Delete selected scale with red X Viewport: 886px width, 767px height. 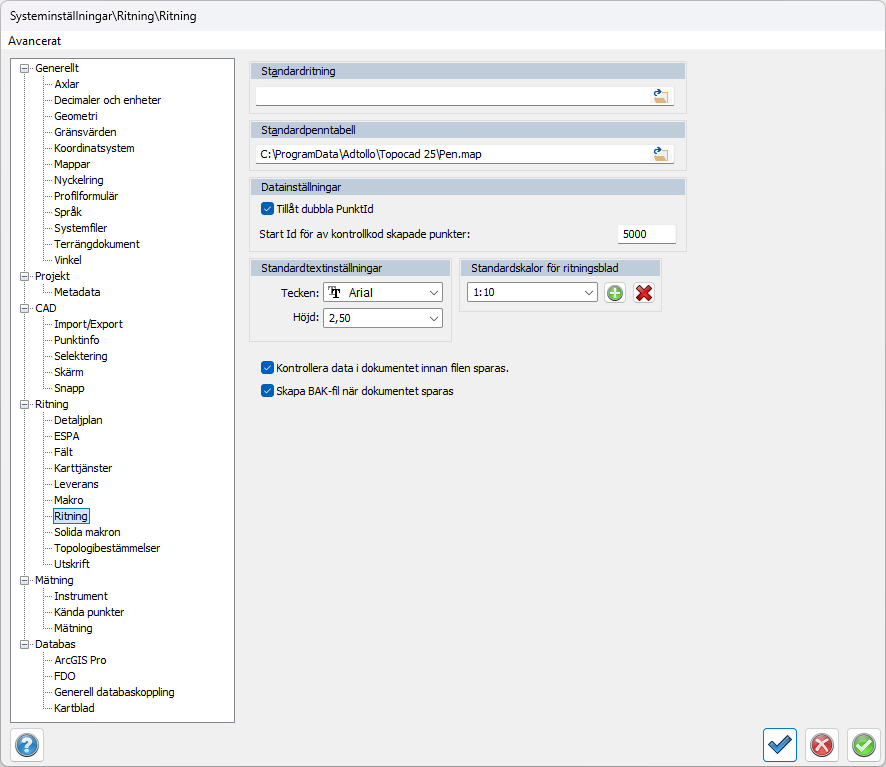[x=644, y=293]
